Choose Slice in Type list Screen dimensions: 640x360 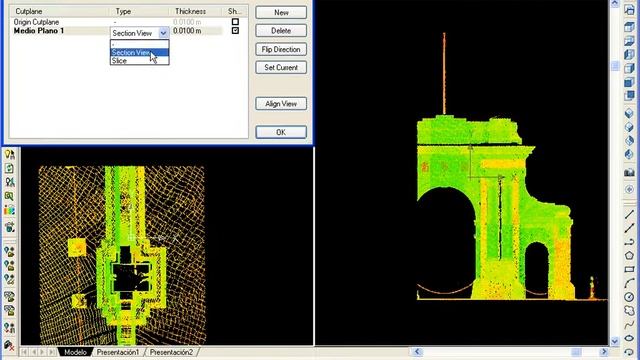pyautogui.click(x=140, y=60)
